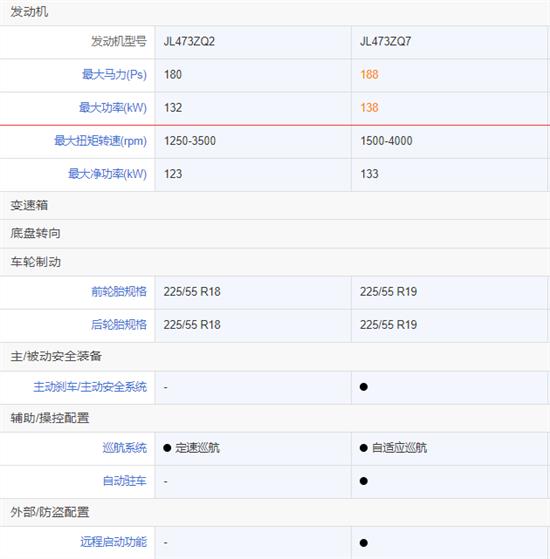The image size is (550, 559).
Task: Open the 主动刹车/主动安全系统 link
Action: [90, 387]
